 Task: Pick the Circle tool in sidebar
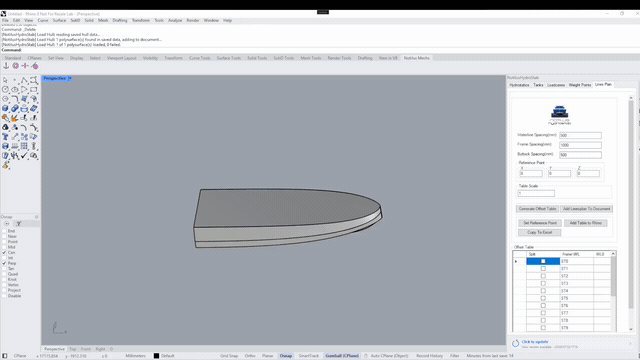(5, 89)
